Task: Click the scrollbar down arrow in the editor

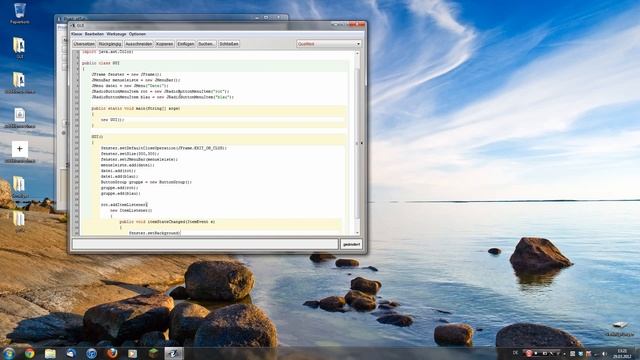Action: tap(357, 233)
